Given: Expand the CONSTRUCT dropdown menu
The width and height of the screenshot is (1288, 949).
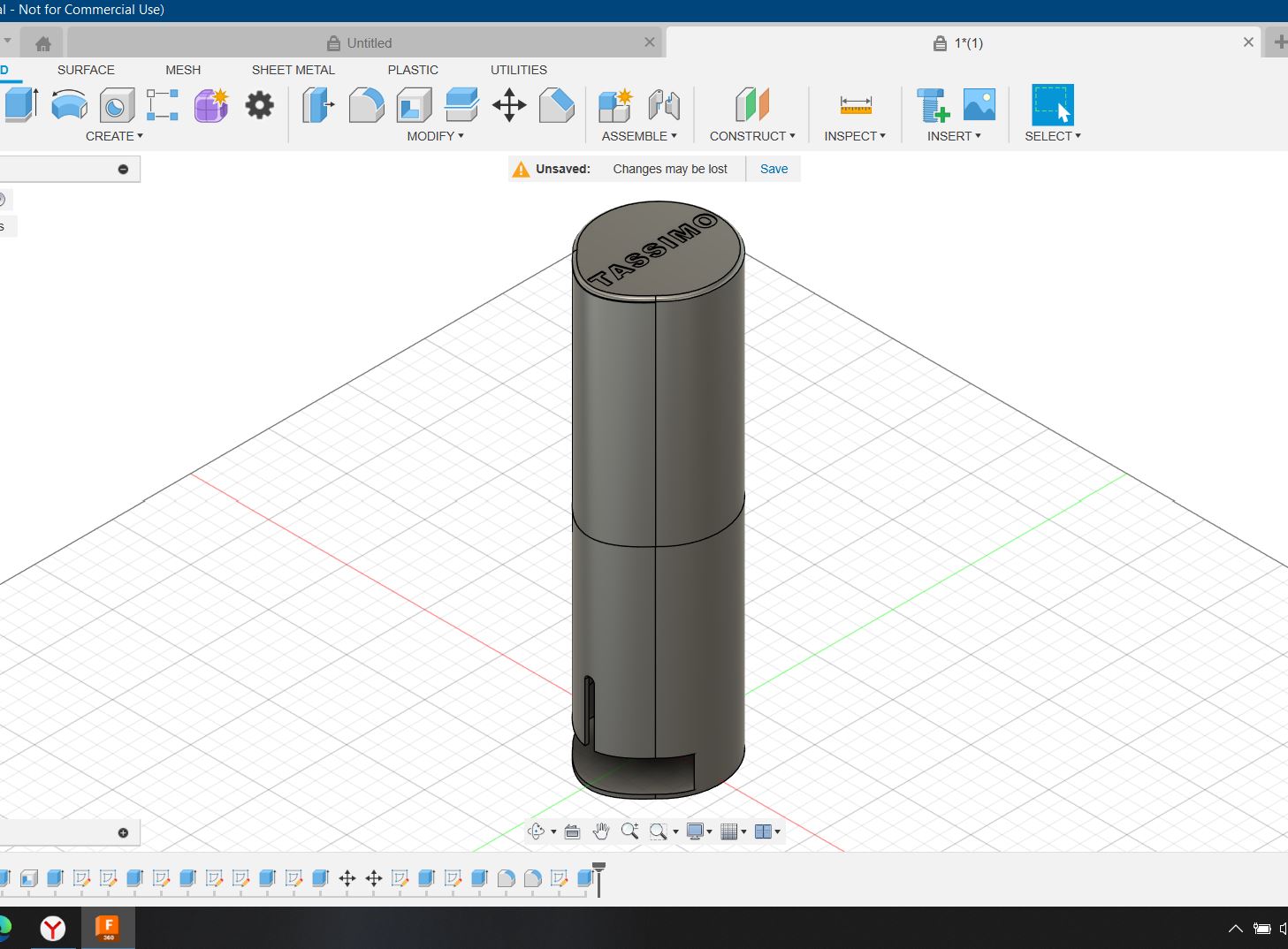Looking at the screenshot, I should pos(752,136).
